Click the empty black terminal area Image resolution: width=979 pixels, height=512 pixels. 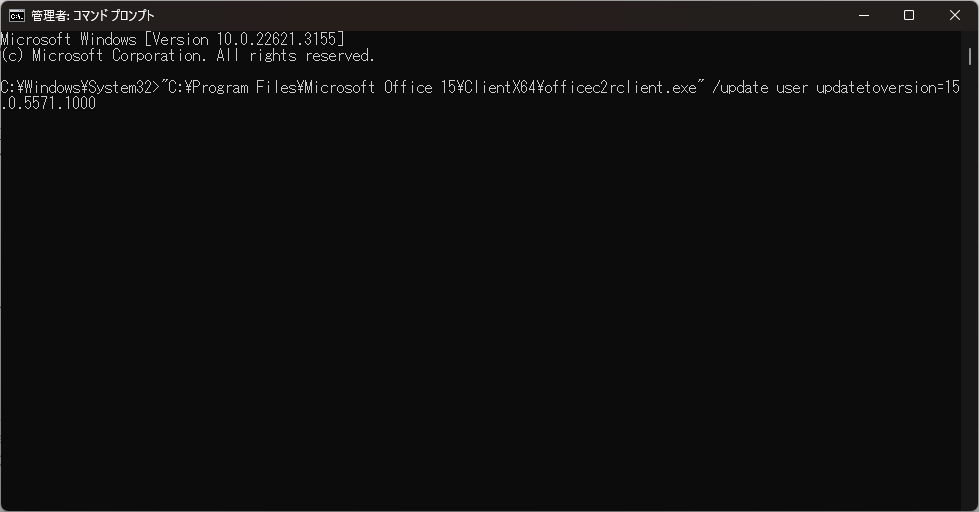[x=480, y=320]
